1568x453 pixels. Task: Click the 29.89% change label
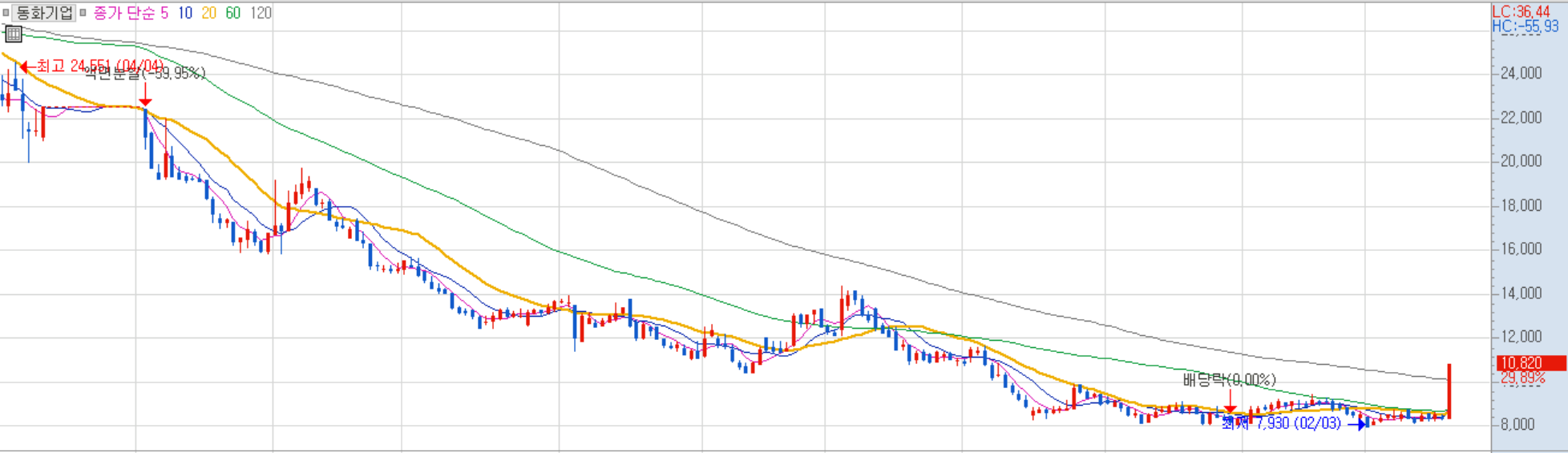pyautogui.click(x=1522, y=378)
